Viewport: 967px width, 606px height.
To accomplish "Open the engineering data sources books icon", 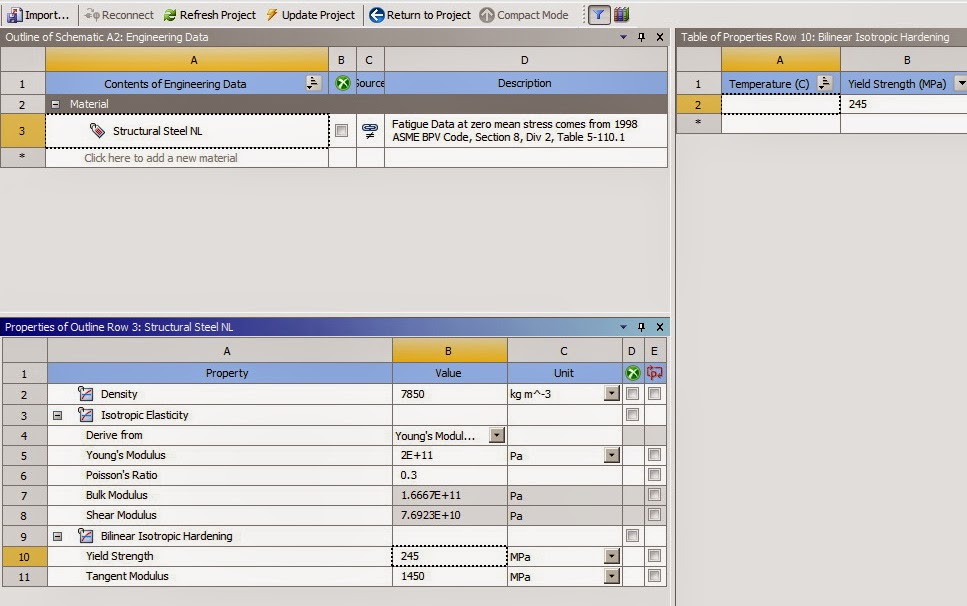I will pos(622,15).
